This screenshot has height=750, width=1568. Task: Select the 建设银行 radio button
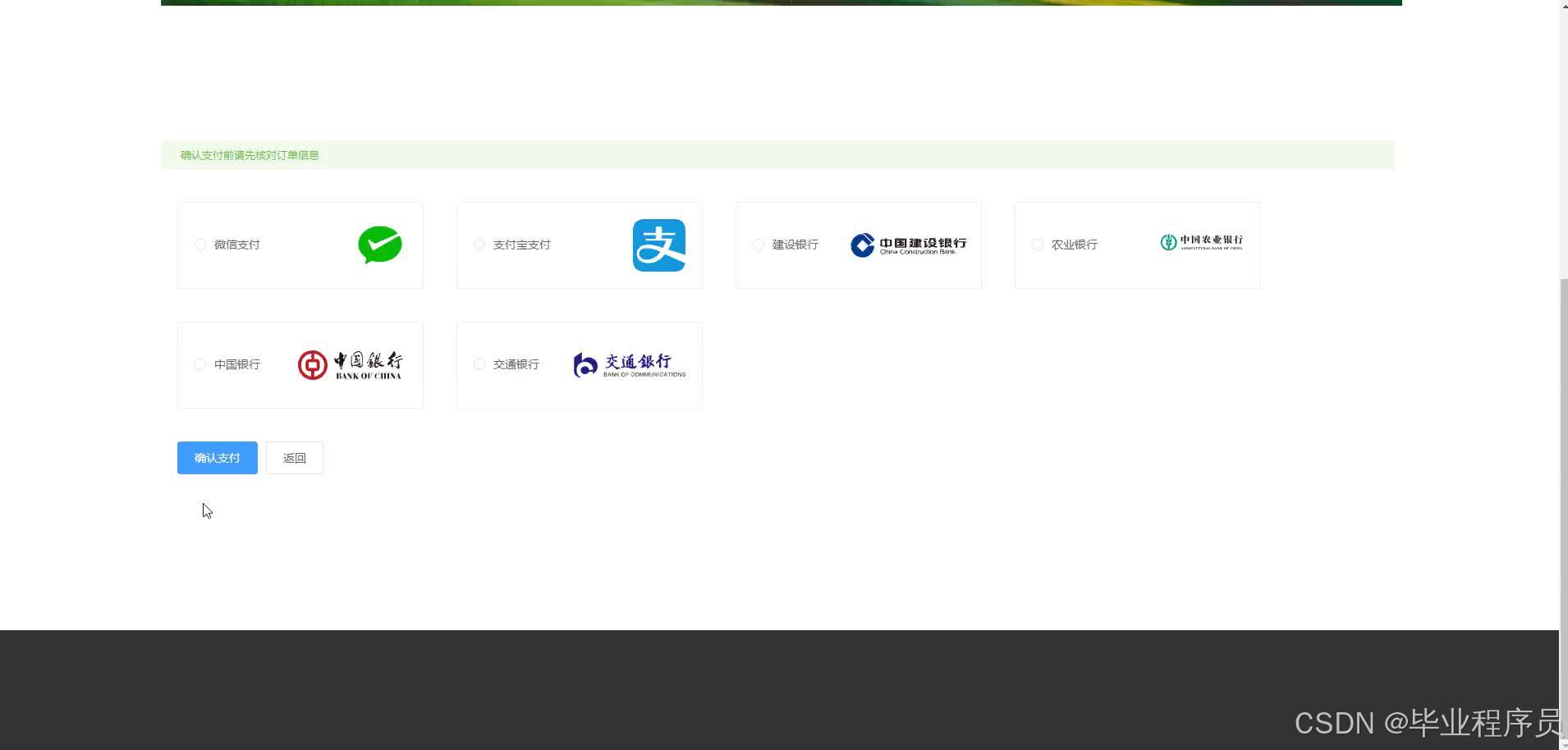(x=759, y=245)
